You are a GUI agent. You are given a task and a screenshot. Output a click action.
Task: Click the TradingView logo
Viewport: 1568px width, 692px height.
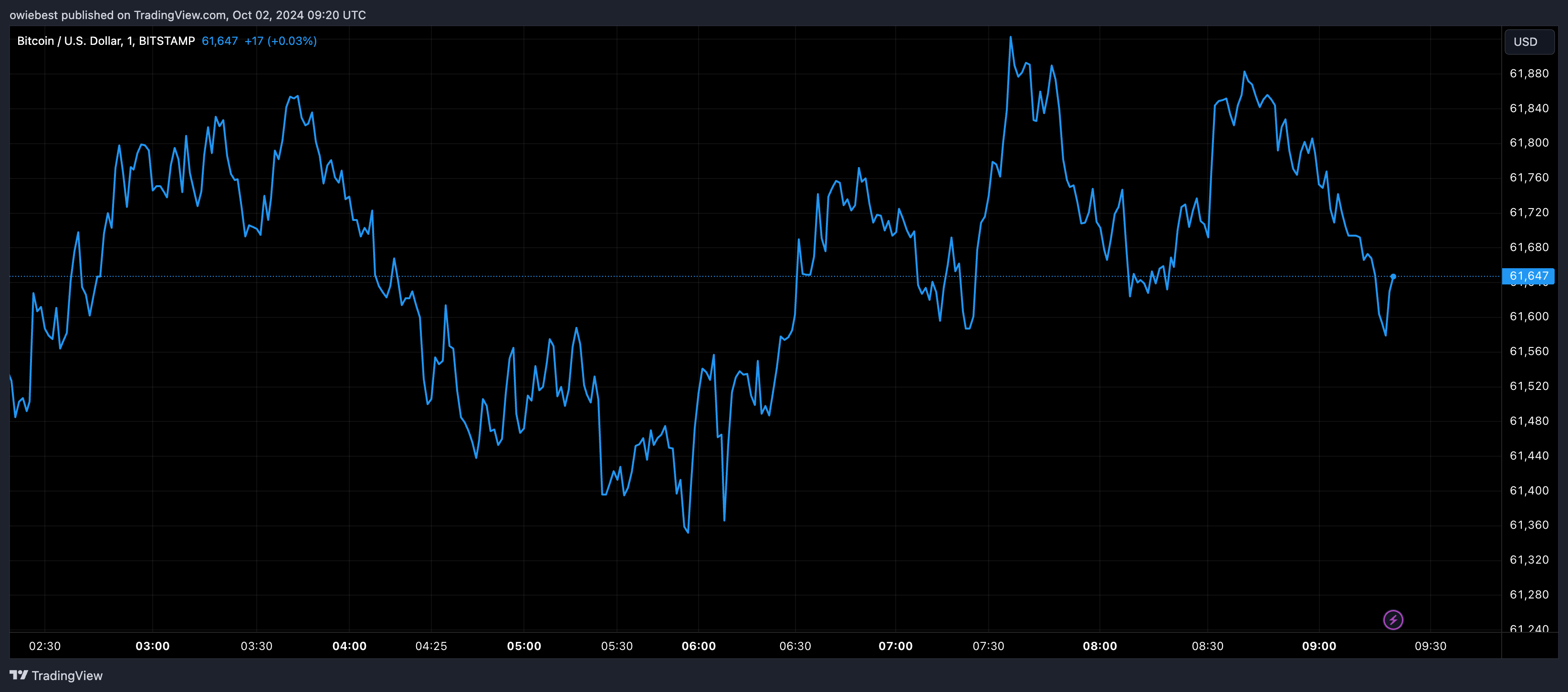pos(55,676)
